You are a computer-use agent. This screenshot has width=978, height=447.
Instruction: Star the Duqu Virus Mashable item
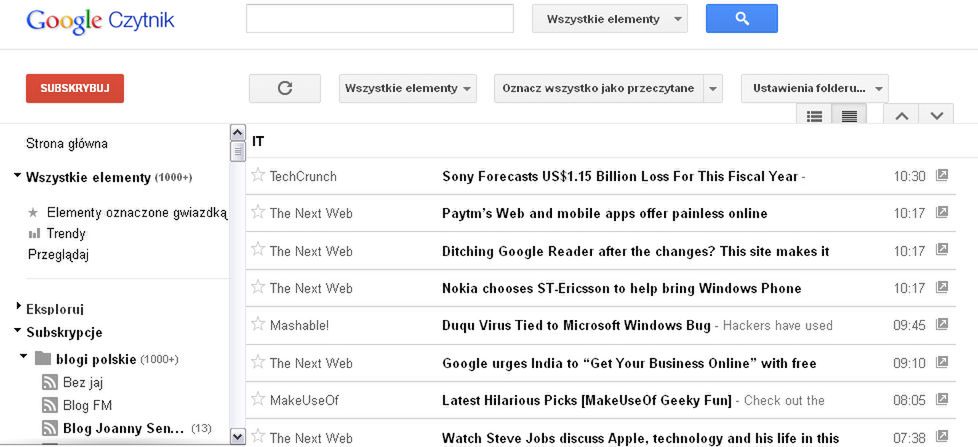258,324
